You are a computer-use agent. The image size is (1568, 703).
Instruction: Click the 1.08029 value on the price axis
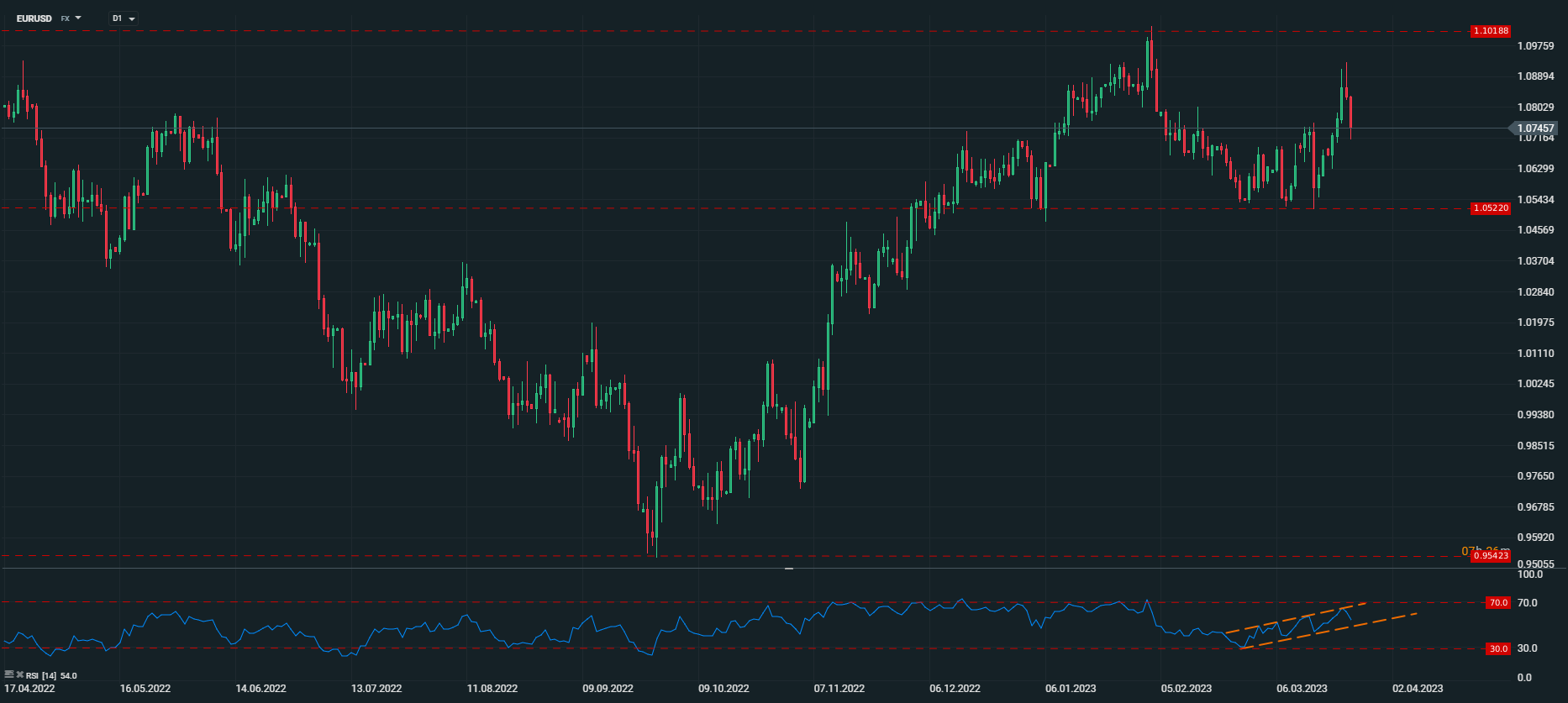click(1535, 108)
